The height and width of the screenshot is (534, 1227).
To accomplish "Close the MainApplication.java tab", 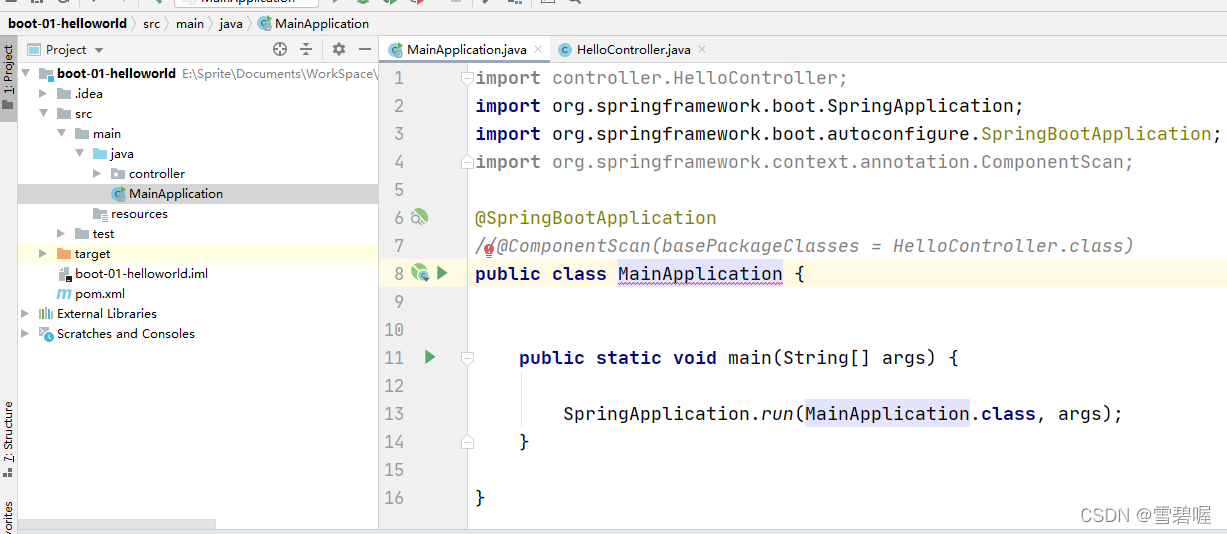I will pos(538,48).
